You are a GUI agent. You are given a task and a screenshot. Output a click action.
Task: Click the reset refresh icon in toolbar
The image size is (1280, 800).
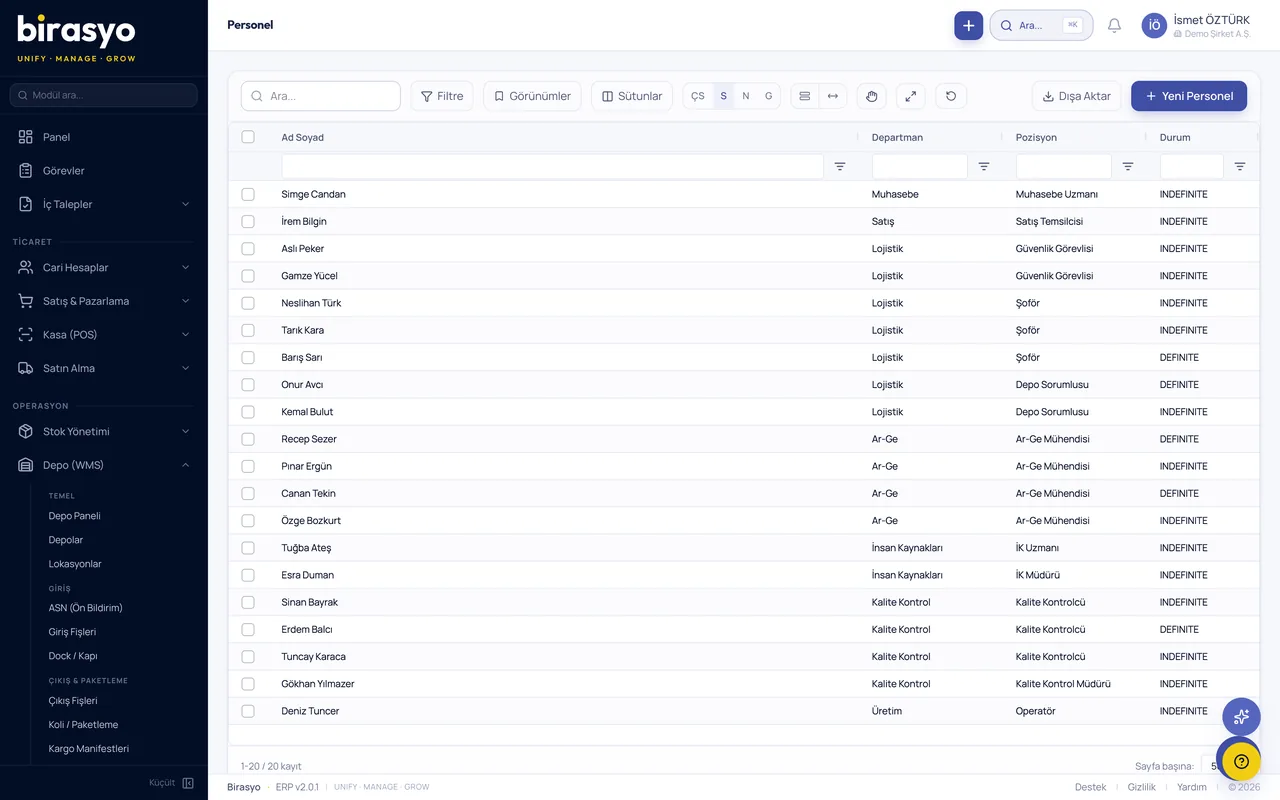(951, 96)
